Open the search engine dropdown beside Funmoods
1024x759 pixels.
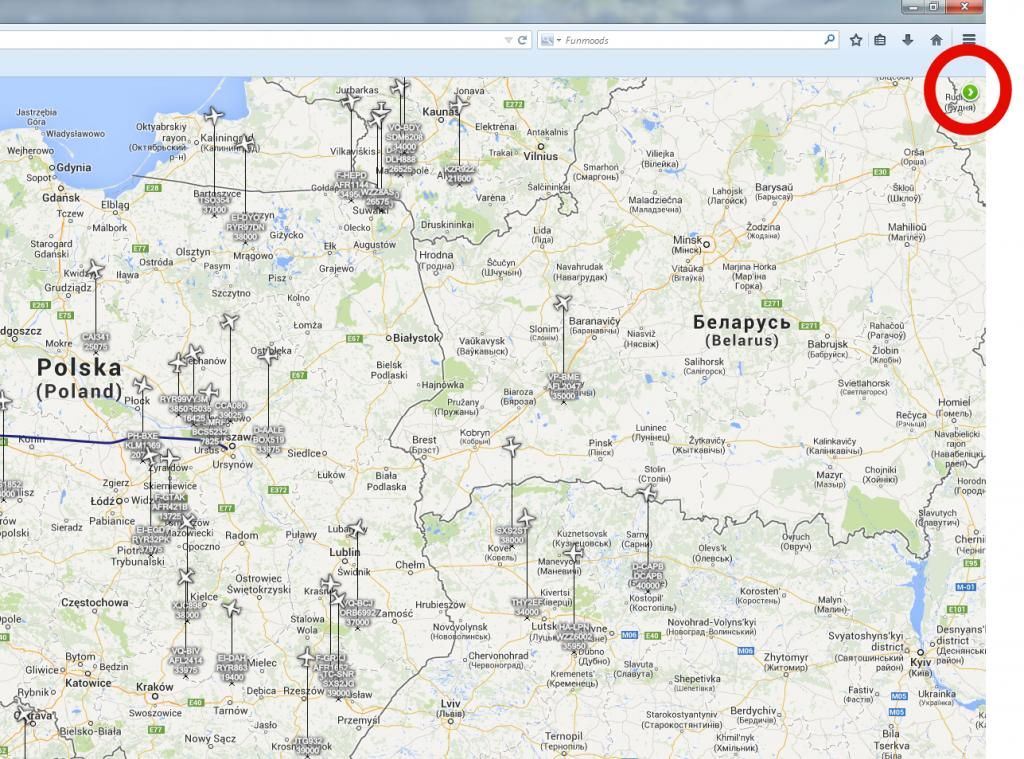(x=550, y=40)
